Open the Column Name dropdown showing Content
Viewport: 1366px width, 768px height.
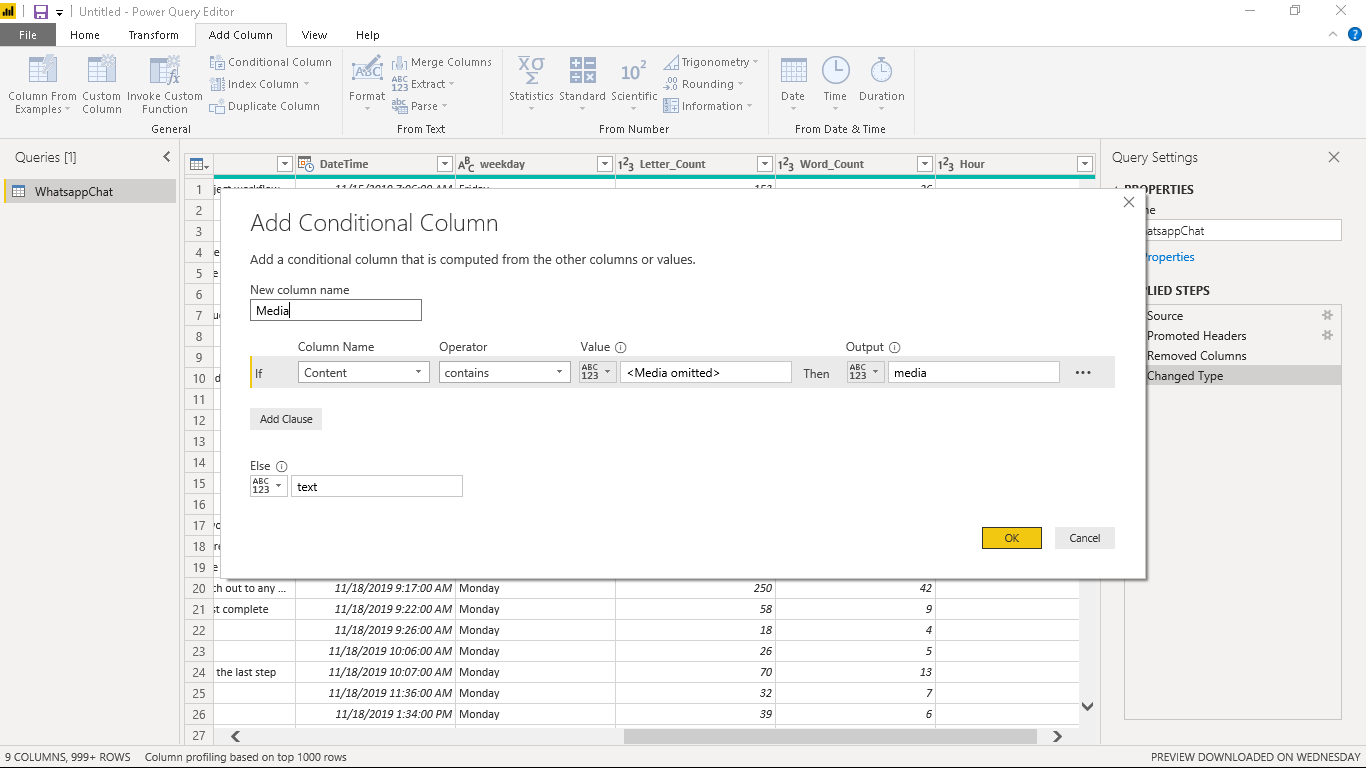coord(364,372)
